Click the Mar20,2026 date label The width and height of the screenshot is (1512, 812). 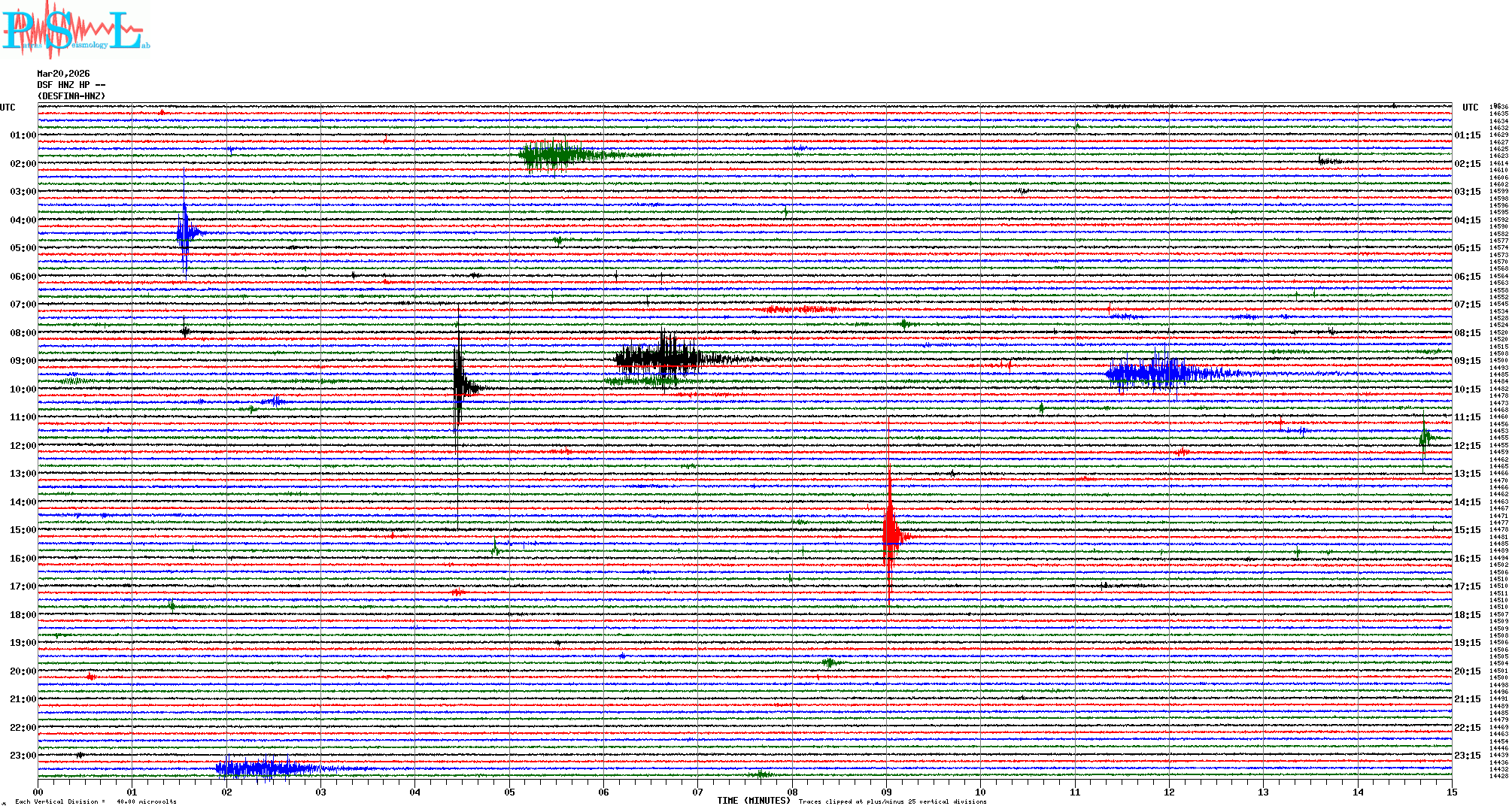click(63, 74)
